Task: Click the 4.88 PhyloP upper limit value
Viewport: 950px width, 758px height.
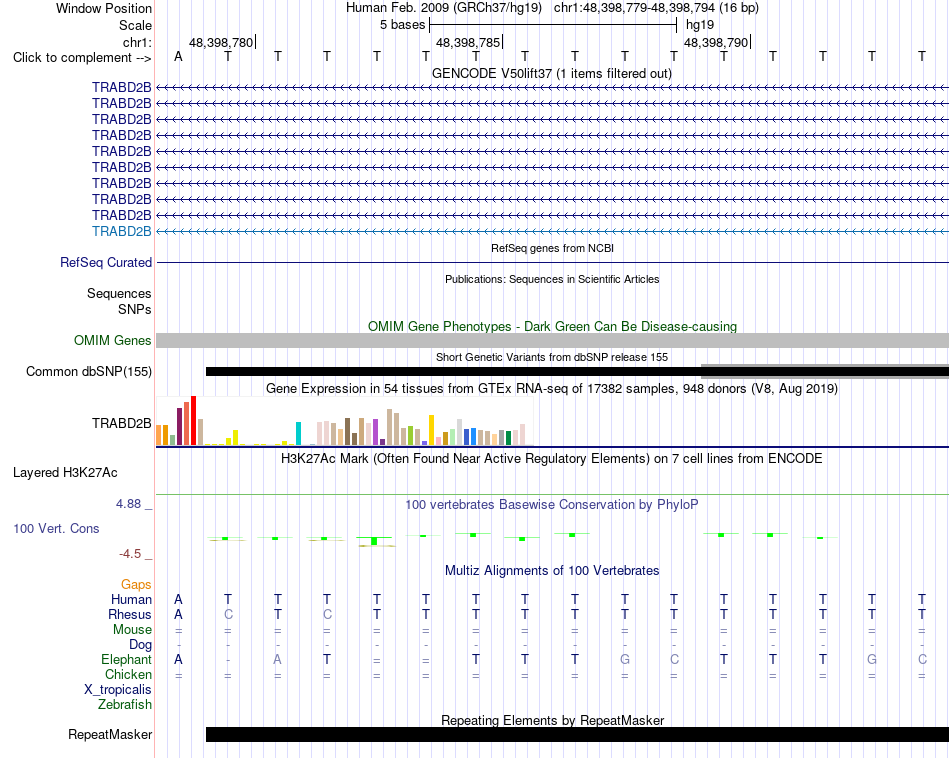Action: [x=128, y=504]
